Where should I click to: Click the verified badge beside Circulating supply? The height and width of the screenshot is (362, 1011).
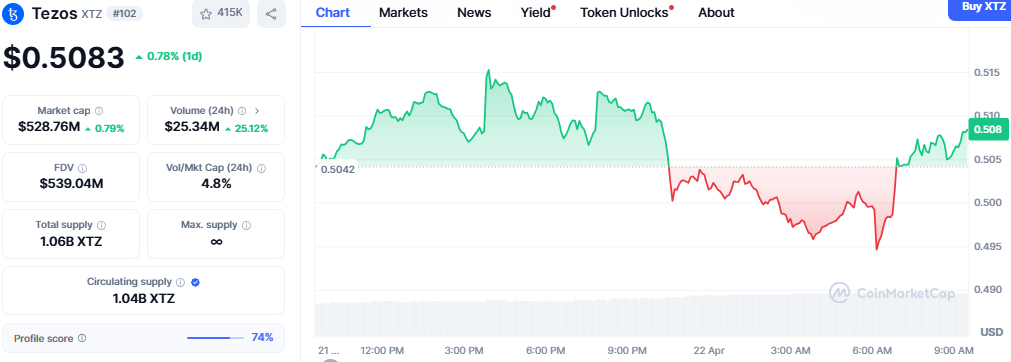195,282
